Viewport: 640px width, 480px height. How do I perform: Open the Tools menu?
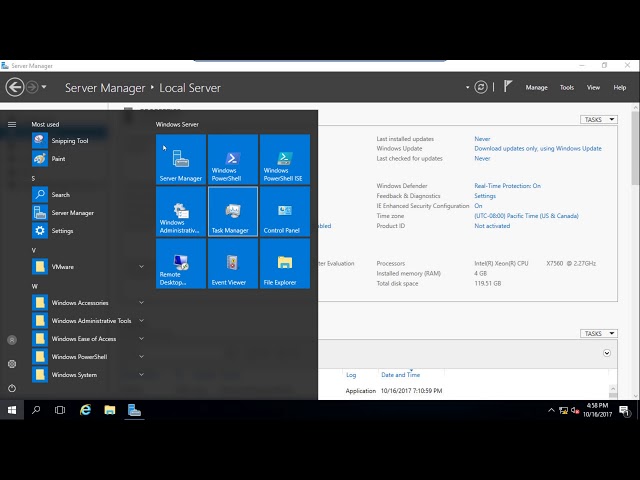pyautogui.click(x=567, y=87)
